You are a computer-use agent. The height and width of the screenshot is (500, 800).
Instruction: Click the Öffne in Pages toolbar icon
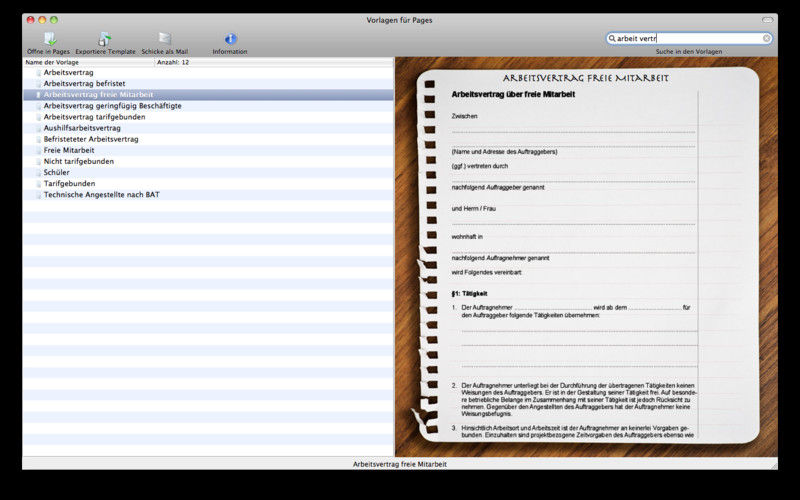(49, 39)
